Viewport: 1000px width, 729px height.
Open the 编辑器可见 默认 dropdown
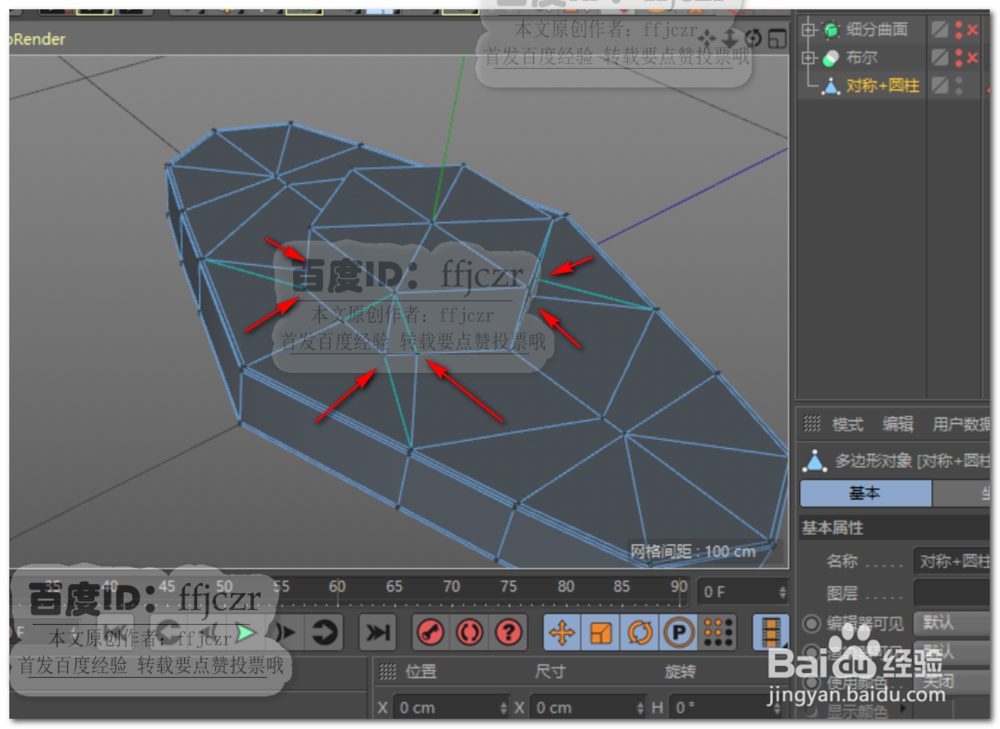(x=952, y=622)
